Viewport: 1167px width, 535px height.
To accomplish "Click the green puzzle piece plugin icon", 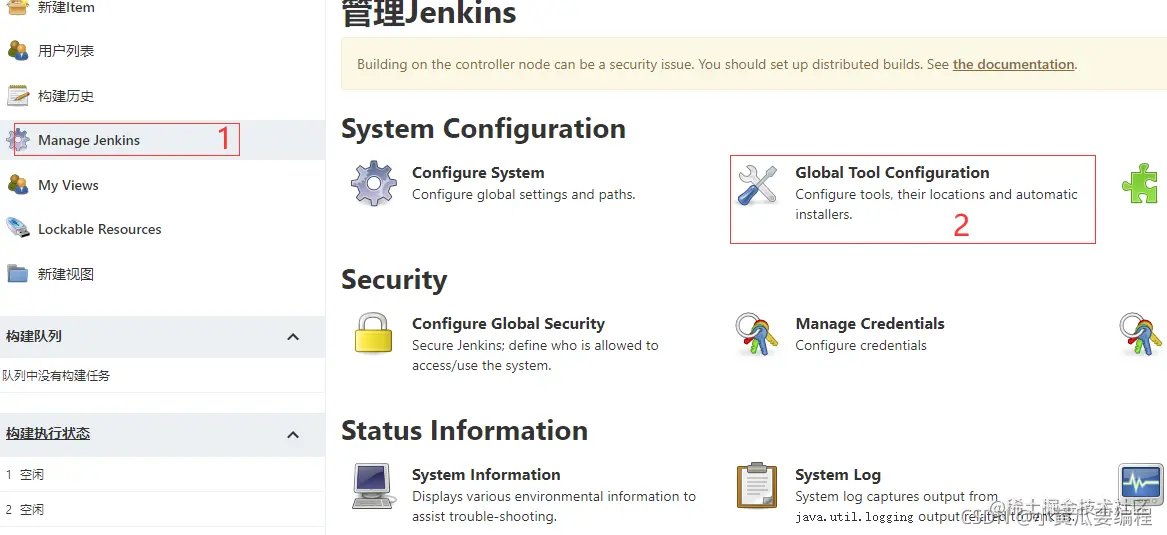I will pos(1140,184).
